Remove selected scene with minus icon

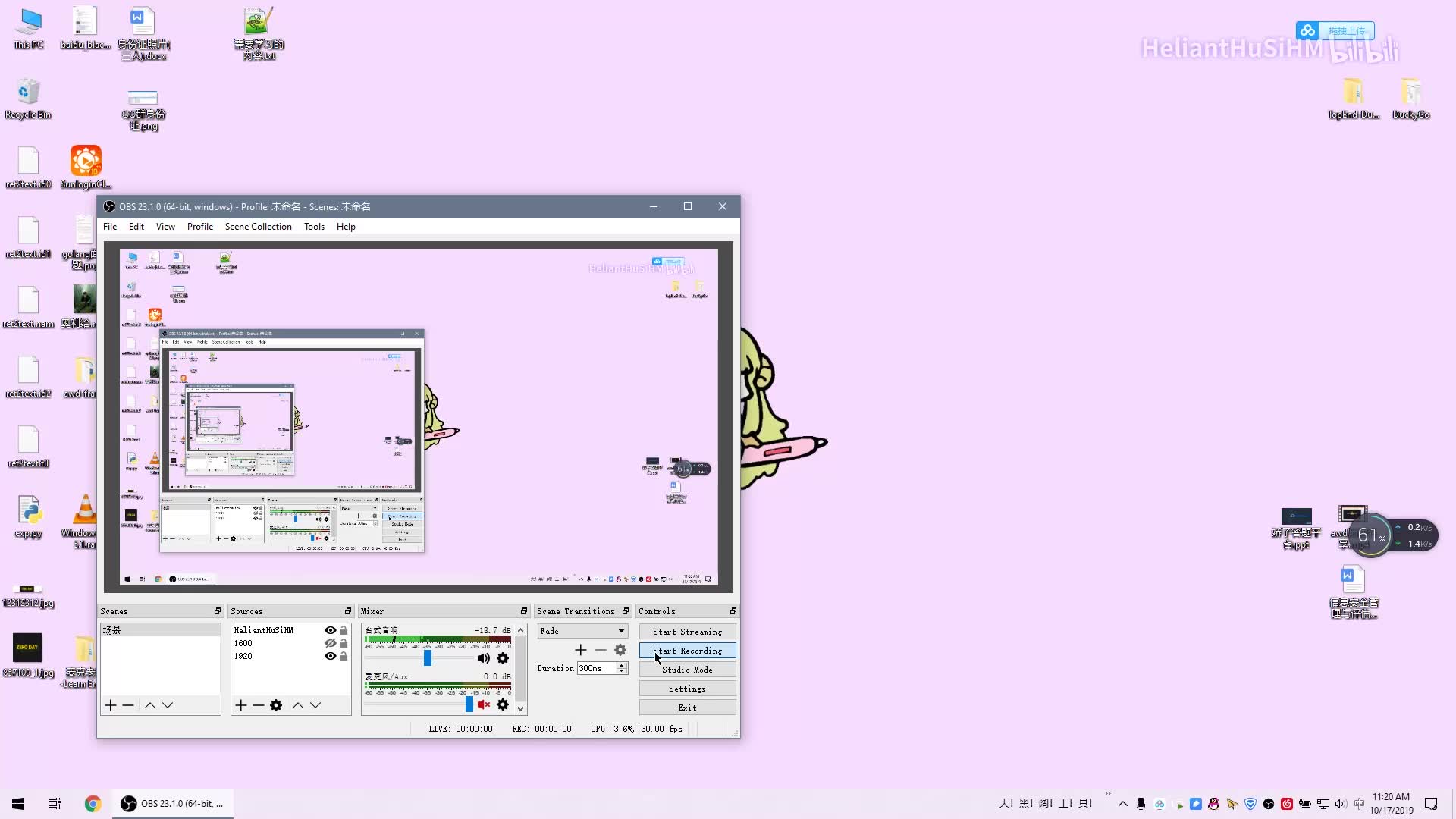tap(128, 705)
